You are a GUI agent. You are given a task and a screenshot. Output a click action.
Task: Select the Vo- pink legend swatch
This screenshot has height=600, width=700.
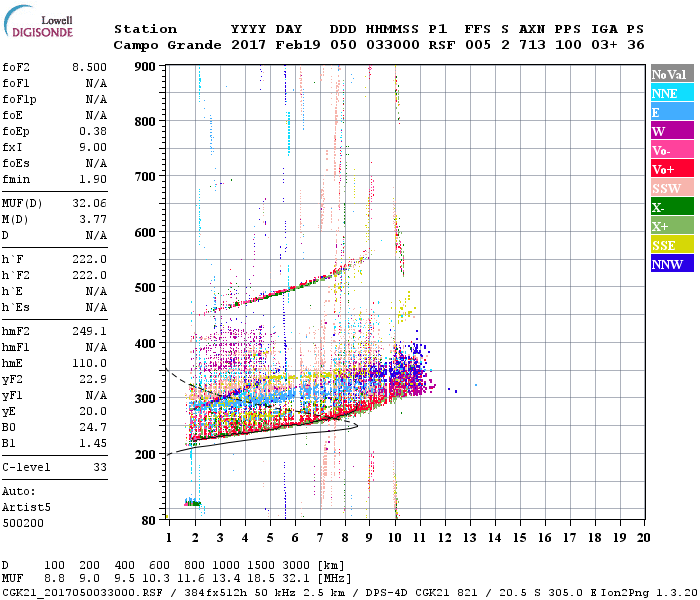click(x=672, y=150)
